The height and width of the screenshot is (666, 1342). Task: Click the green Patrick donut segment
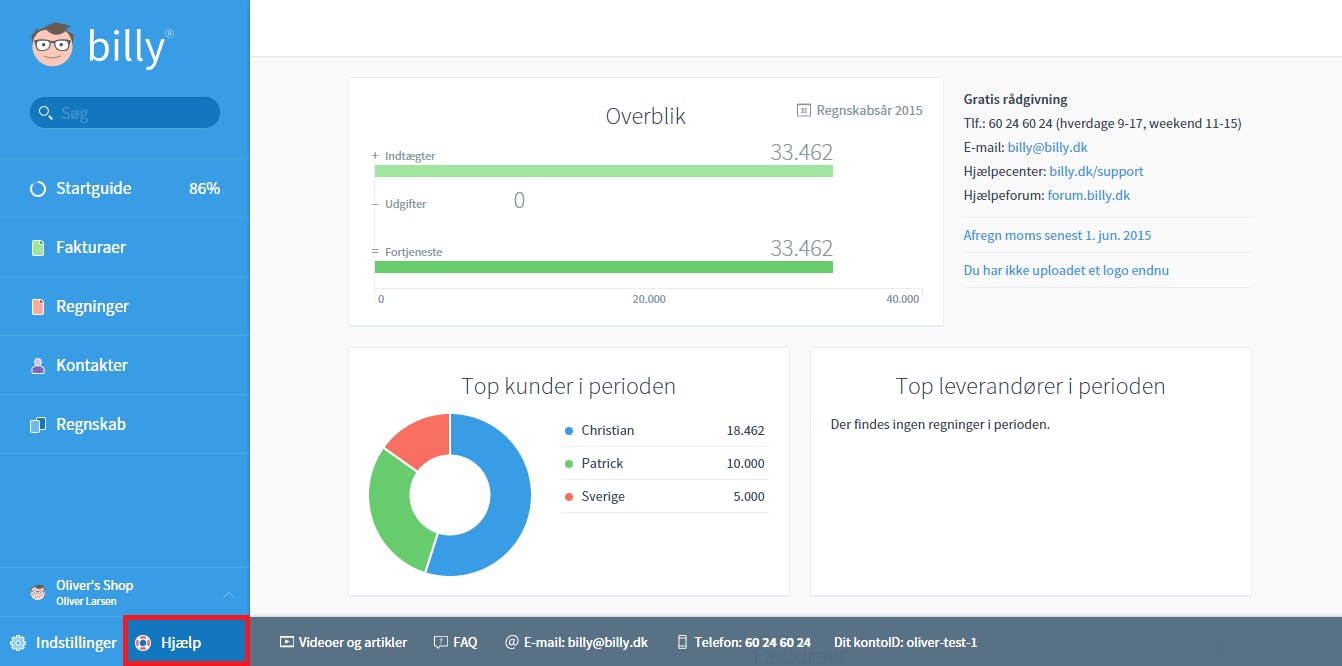tap(391, 510)
